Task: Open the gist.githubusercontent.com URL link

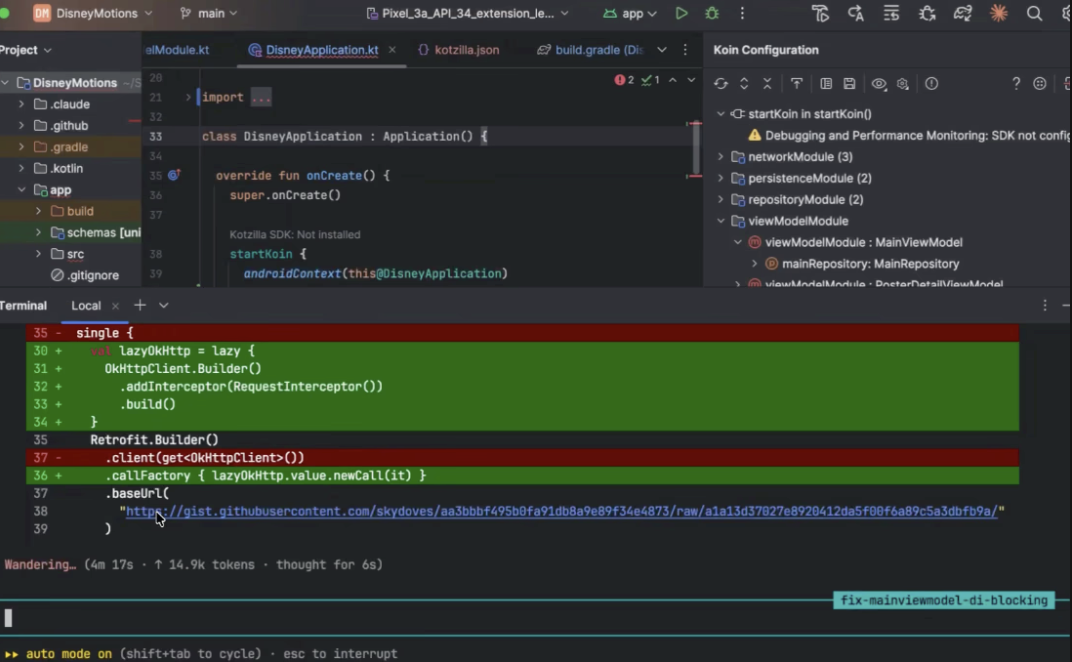Action: (561, 511)
